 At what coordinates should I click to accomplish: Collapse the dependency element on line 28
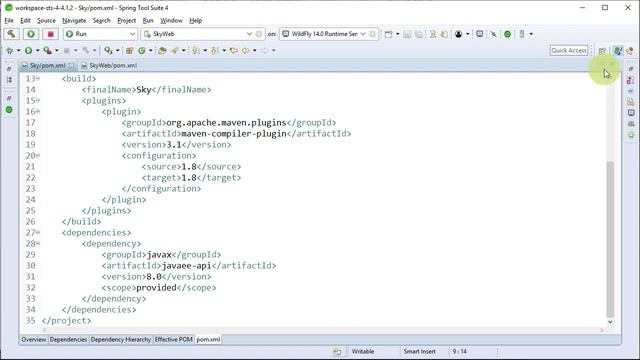[x=38, y=243]
